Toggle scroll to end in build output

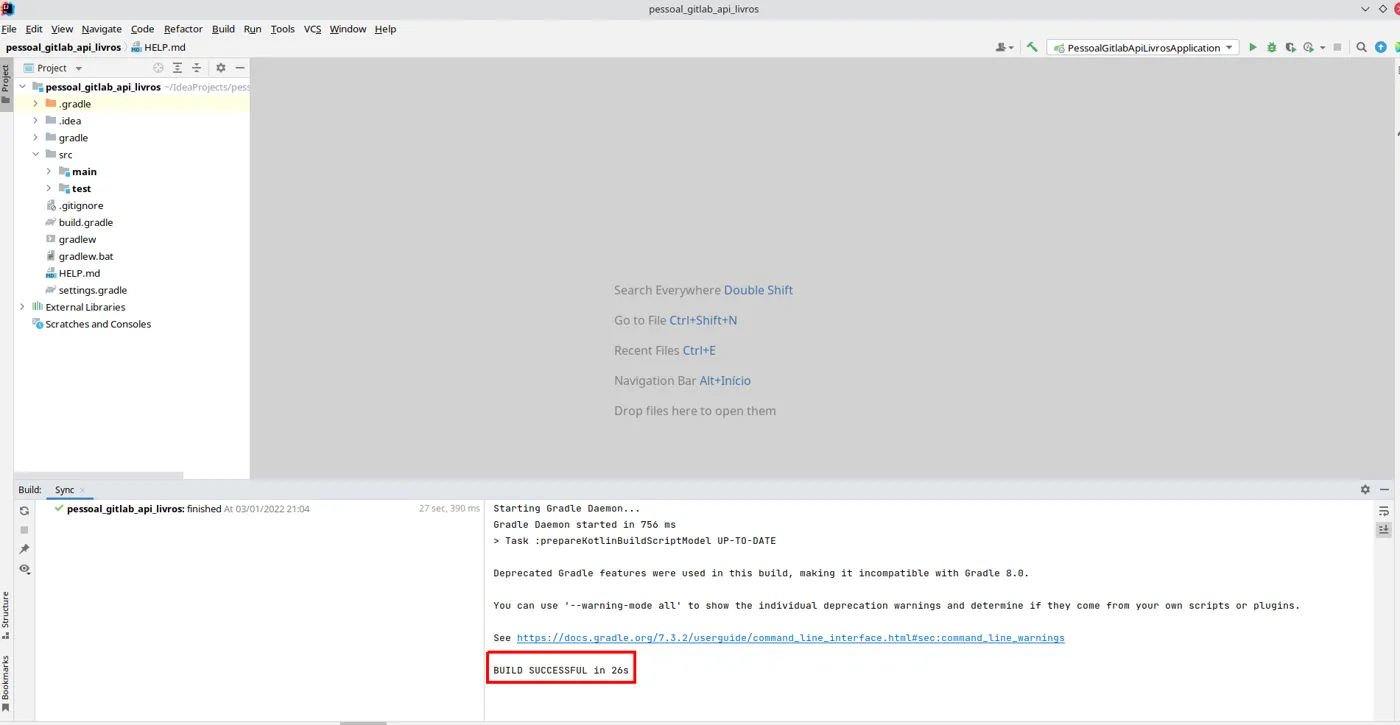click(x=1384, y=530)
